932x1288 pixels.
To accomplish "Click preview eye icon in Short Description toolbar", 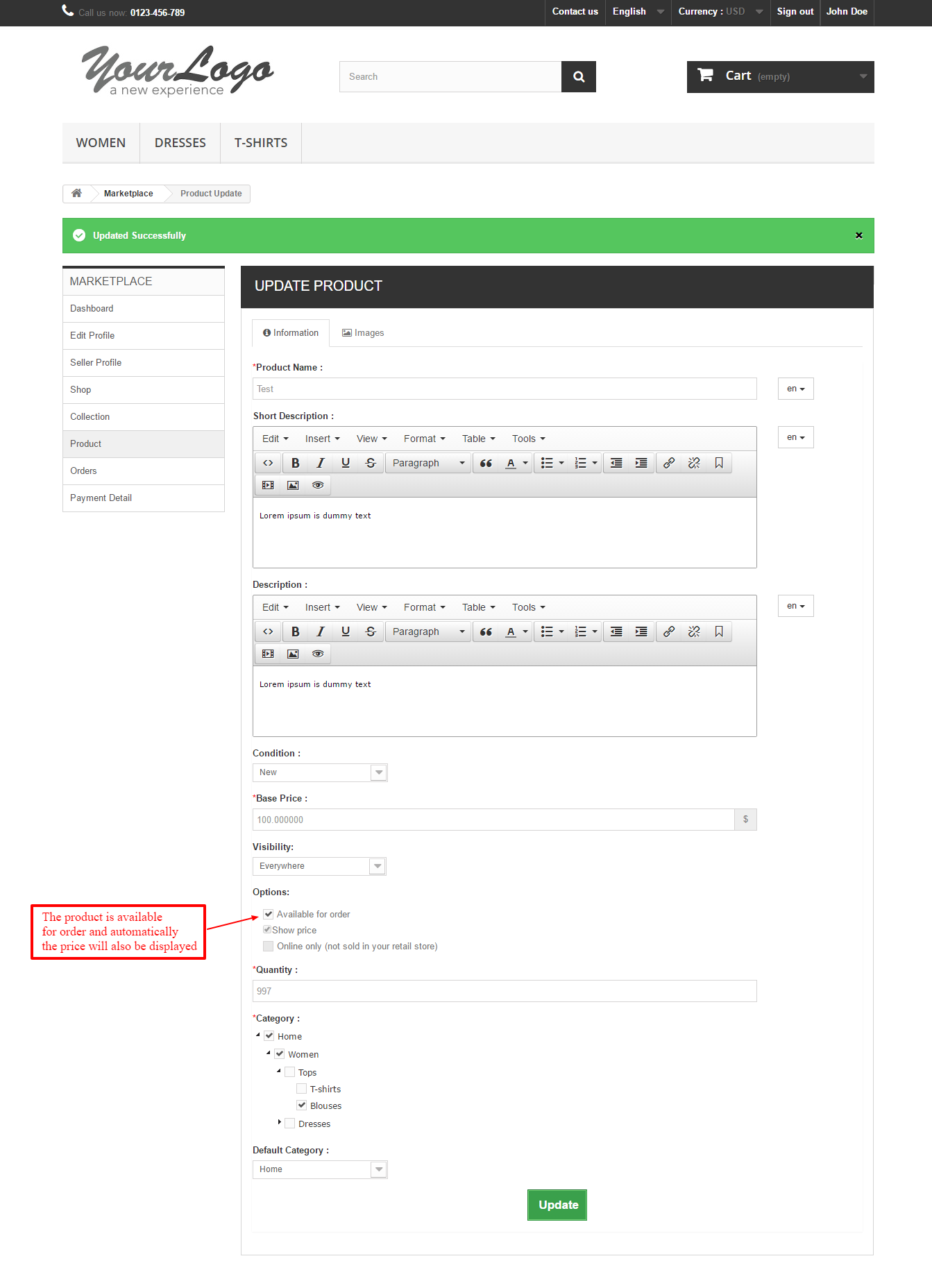I will (x=318, y=485).
